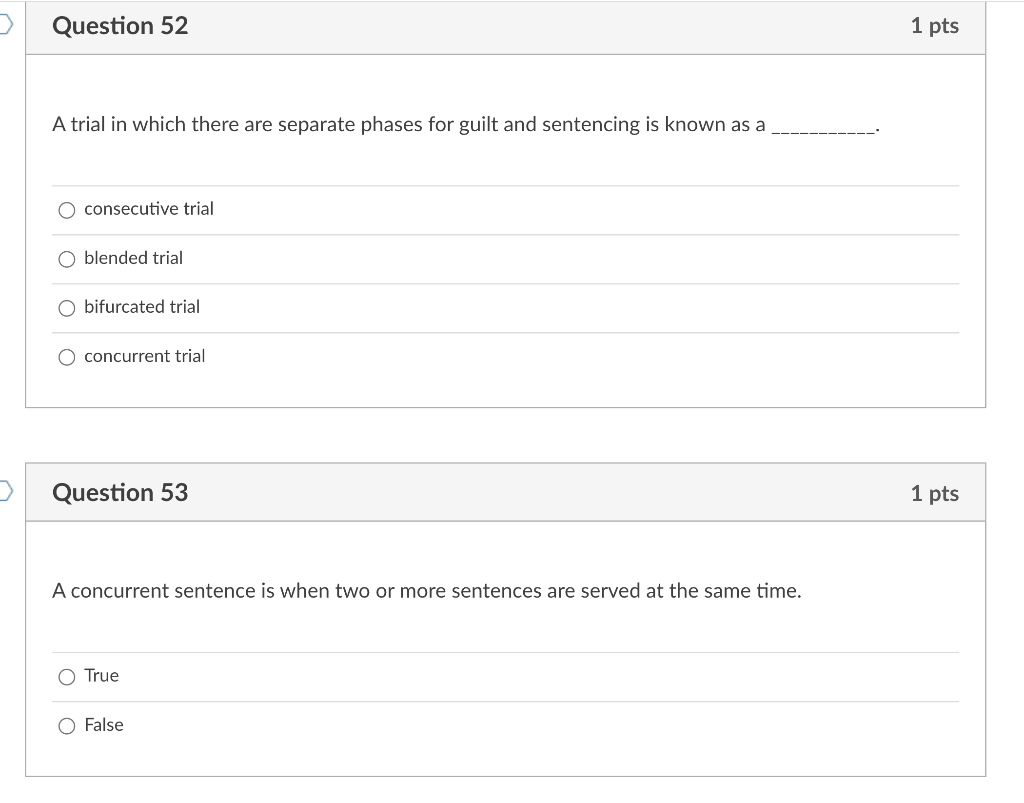Select the "blended trial" answer
The image size is (1024, 803).
[66, 259]
